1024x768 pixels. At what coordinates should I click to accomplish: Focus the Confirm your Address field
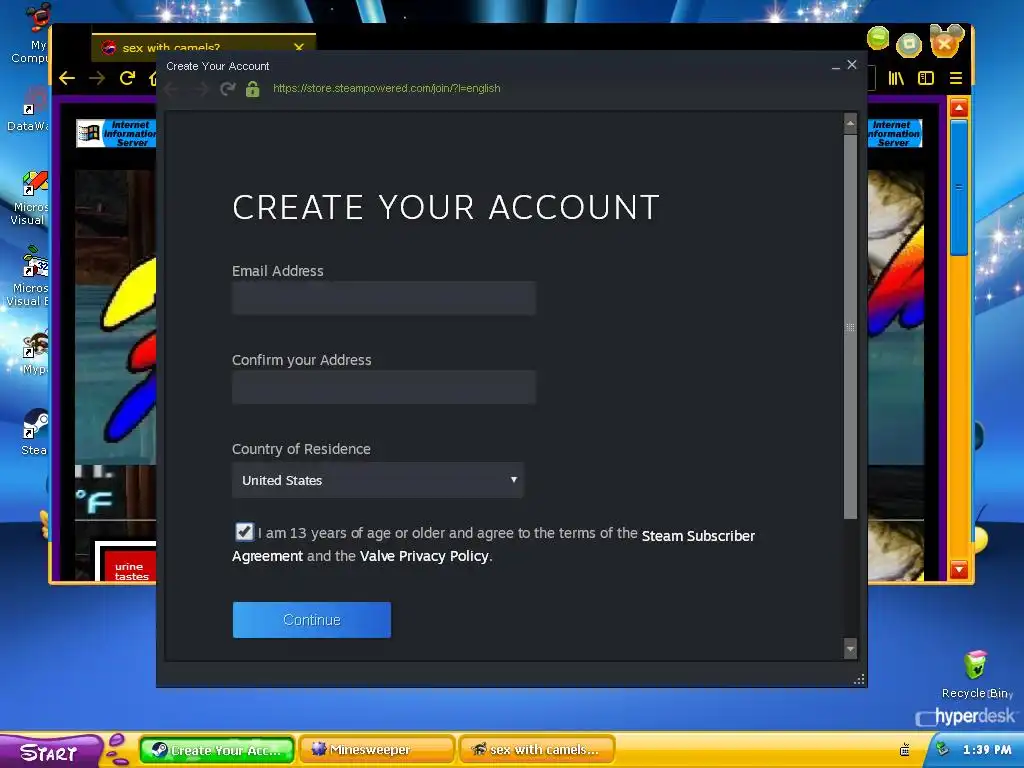click(384, 387)
